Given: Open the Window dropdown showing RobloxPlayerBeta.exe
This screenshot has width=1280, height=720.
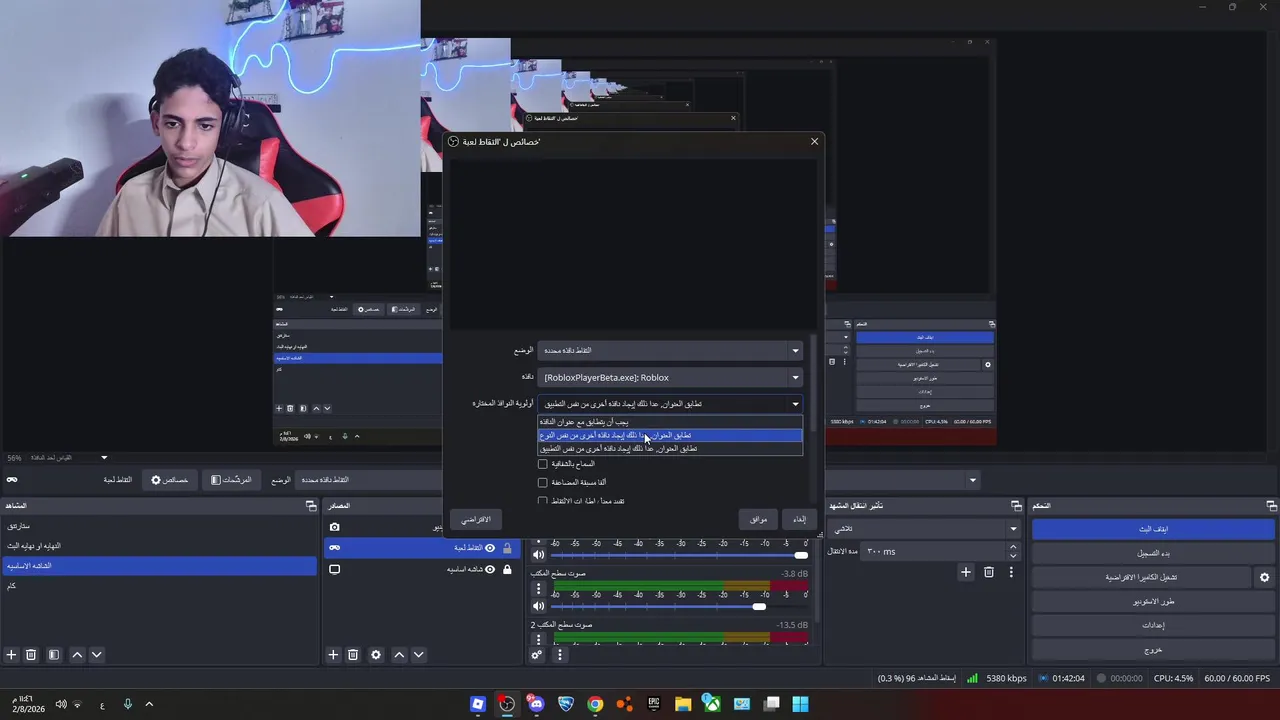Looking at the screenshot, I should tap(670, 378).
